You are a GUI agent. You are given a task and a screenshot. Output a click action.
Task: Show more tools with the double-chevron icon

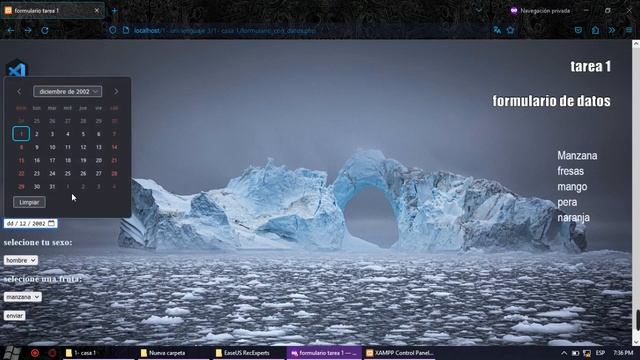pyautogui.click(x=612, y=30)
